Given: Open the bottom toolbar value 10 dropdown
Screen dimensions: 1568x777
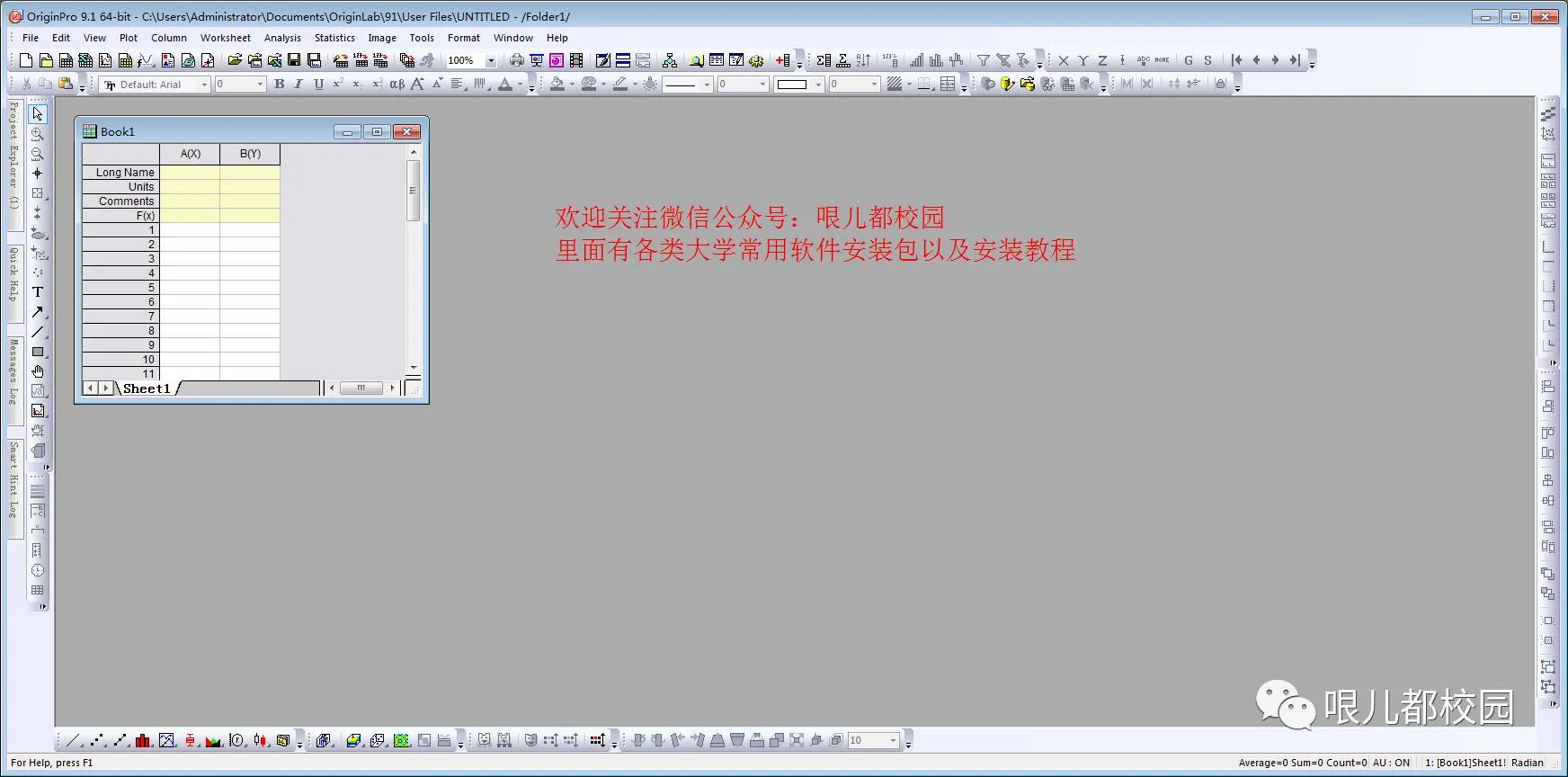Looking at the screenshot, I should click(x=893, y=740).
